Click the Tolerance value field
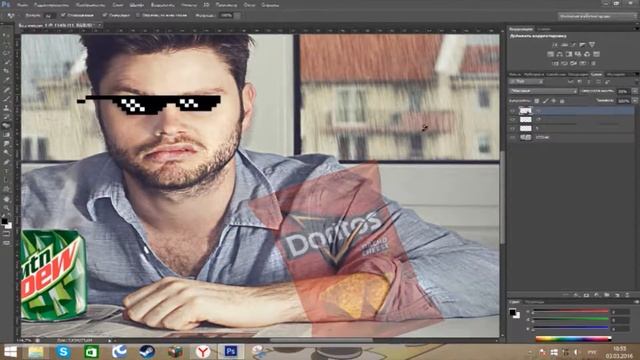Viewport: 640px width, 360px height. pyautogui.click(x=50, y=16)
